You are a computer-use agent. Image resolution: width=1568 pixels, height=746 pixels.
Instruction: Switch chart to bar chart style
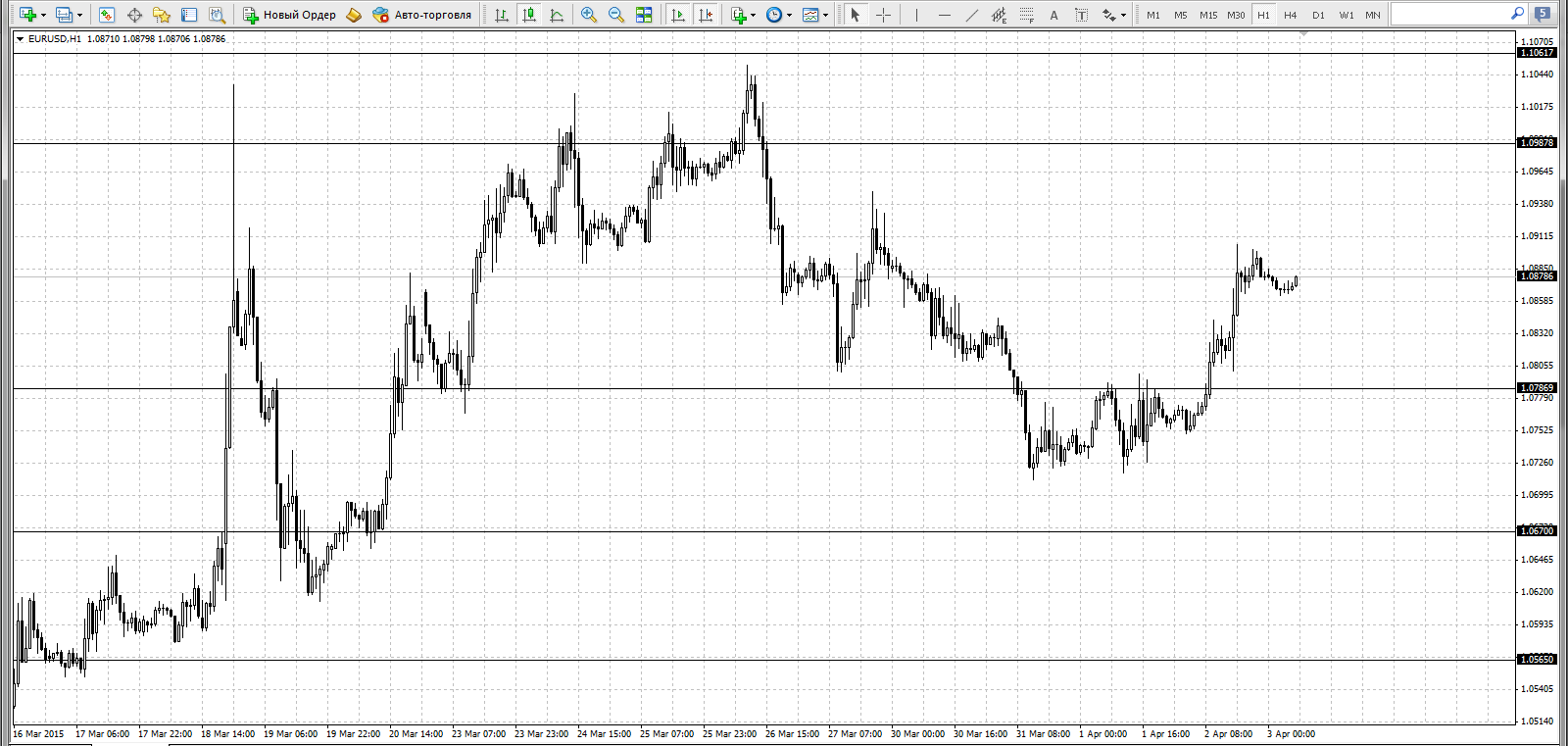(x=502, y=15)
